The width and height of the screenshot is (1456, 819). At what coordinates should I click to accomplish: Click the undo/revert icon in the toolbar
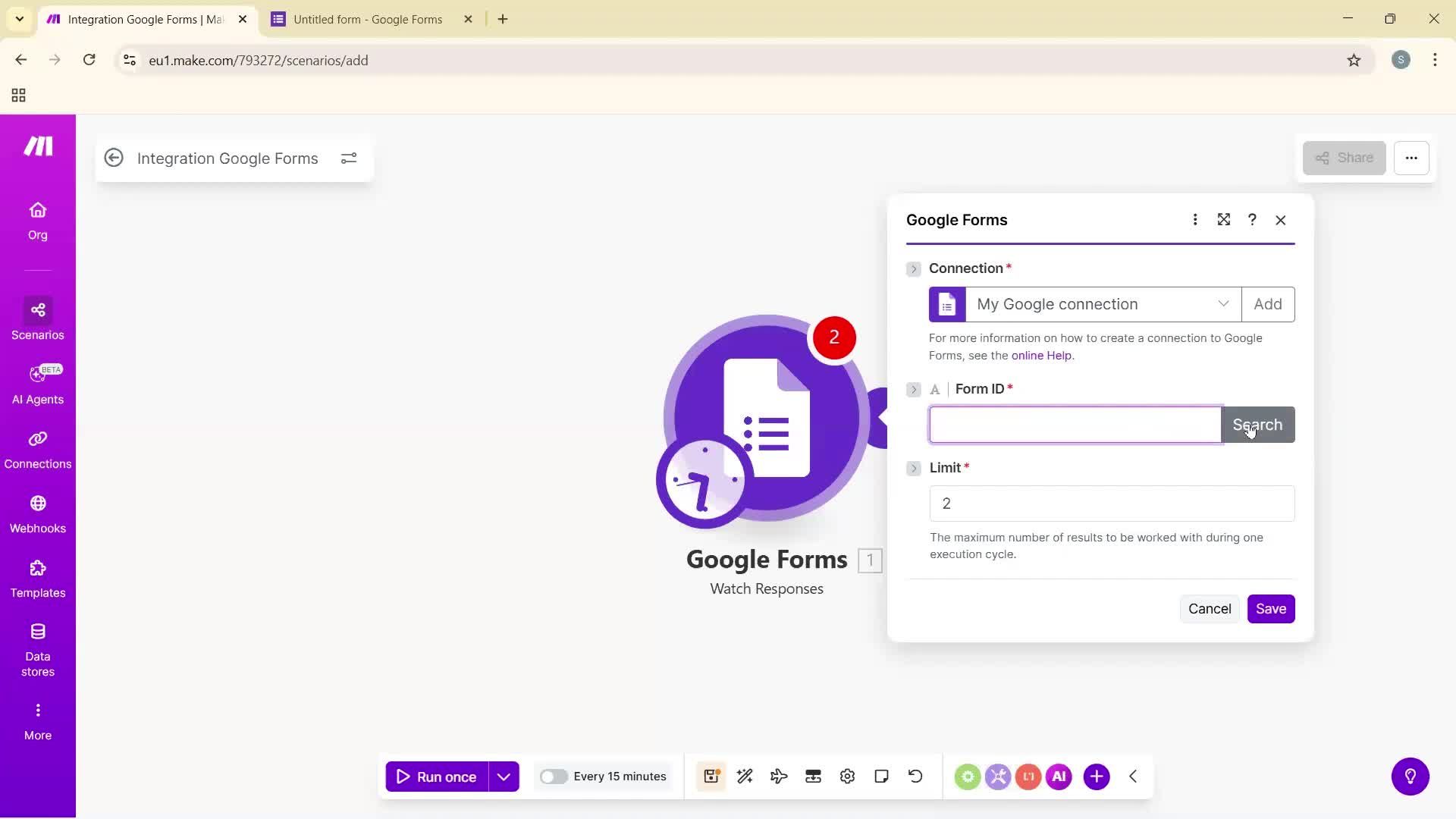[x=915, y=777]
